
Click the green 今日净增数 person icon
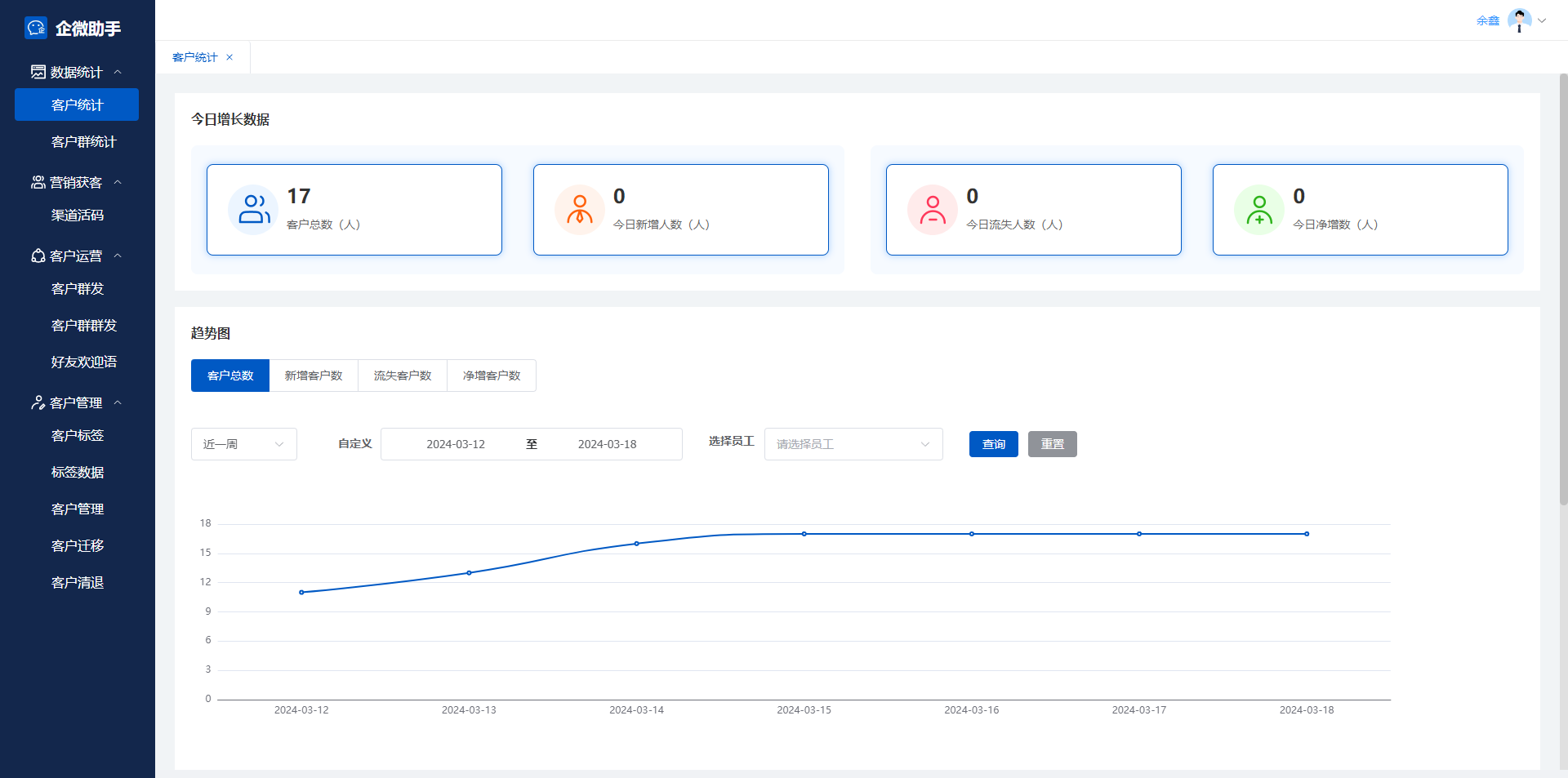pyautogui.click(x=1259, y=210)
